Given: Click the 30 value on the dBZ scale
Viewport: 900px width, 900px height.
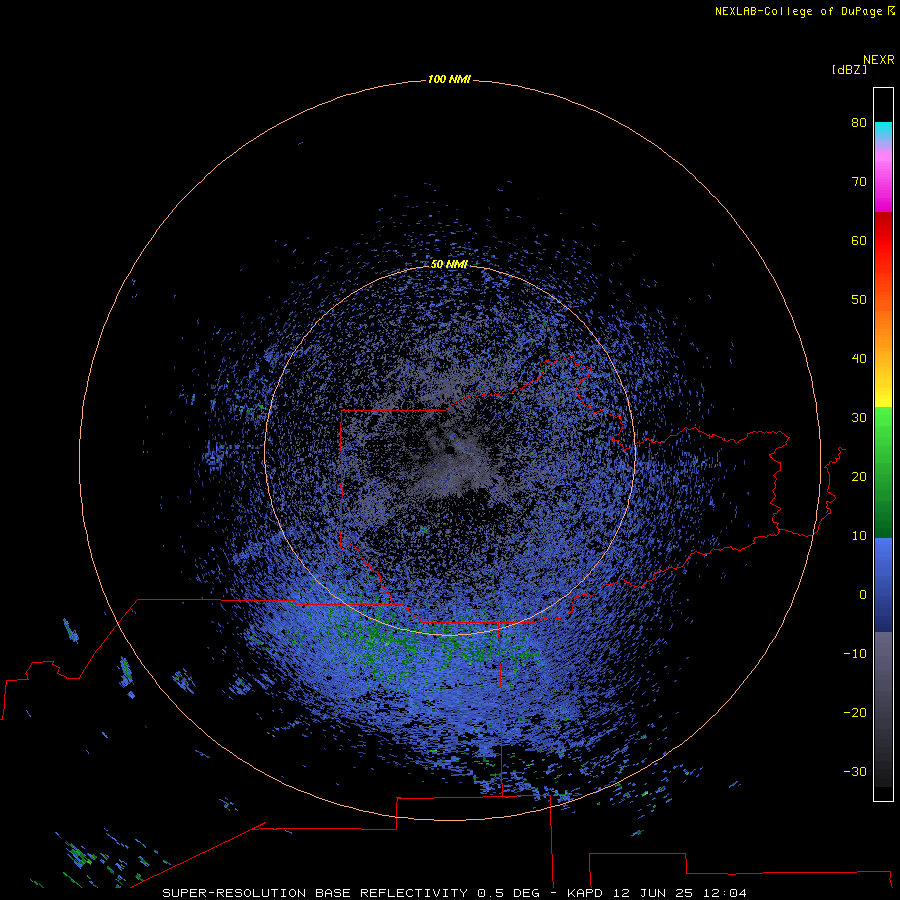Looking at the screenshot, I should [859, 417].
